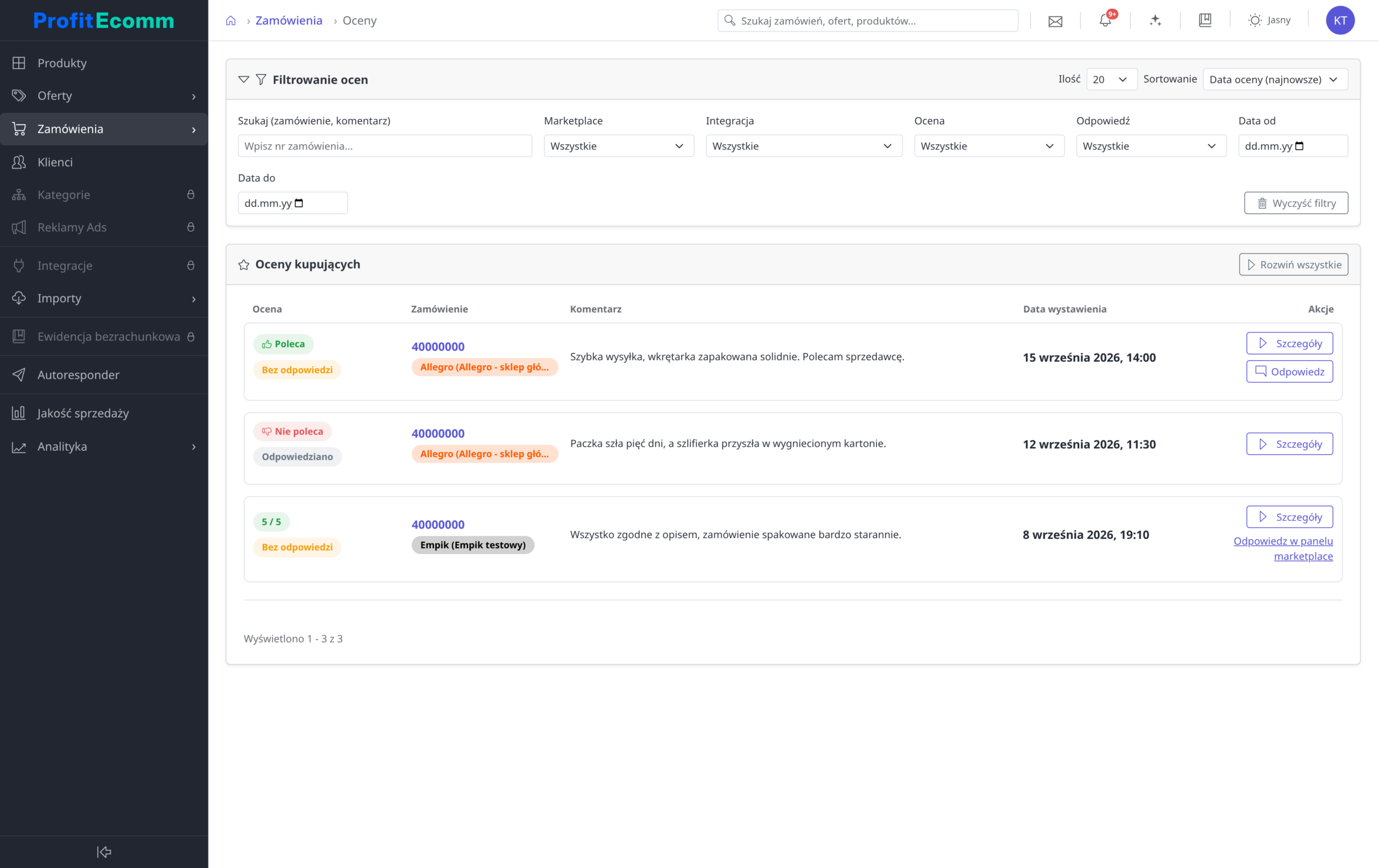Collapse the Filtrowanie ocen panel triangle
The width and height of the screenshot is (1389, 868).
244,79
